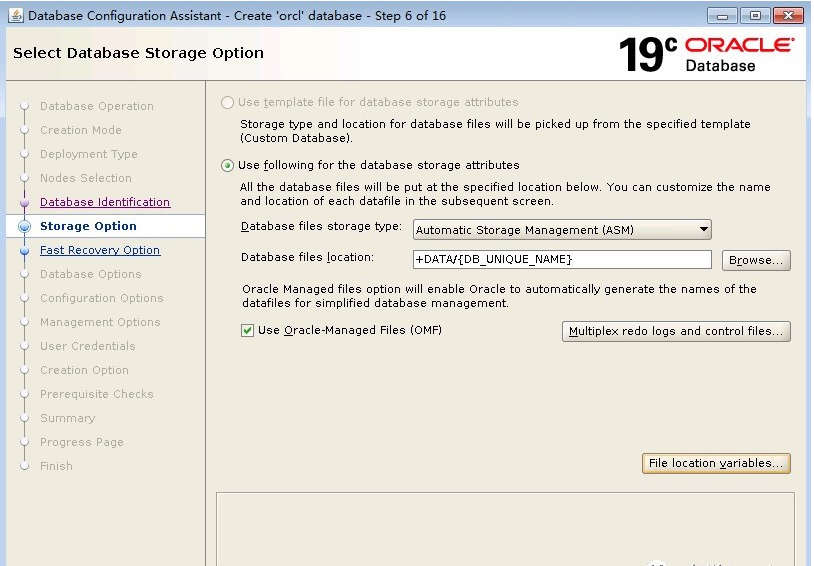Click the Fast Recovery Option step bullet
This screenshot has width=814, height=566.
coord(24,250)
